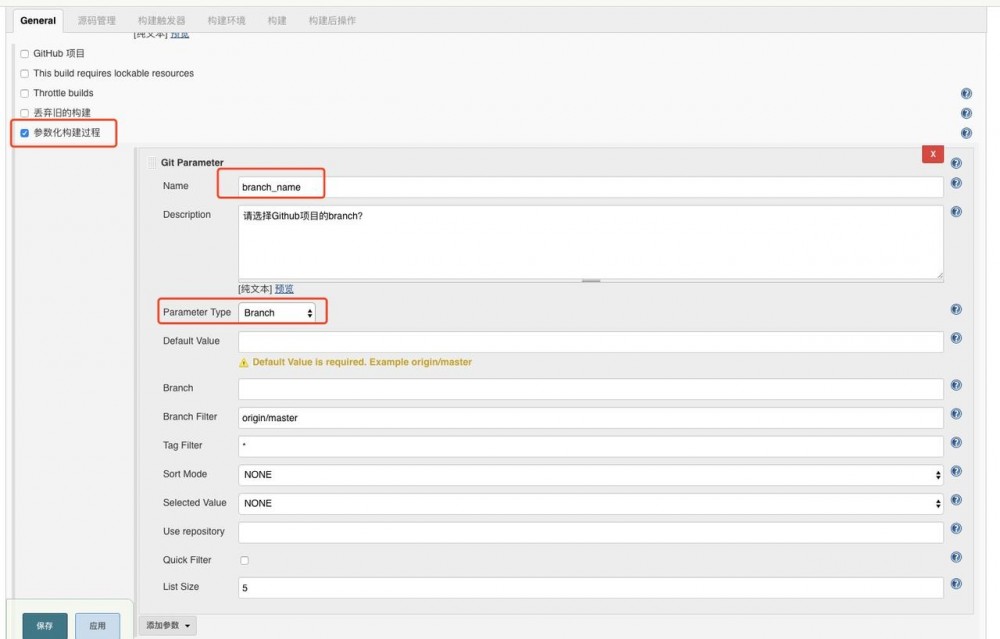Open help icon for Branch Filter
1000x639 pixels.
pos(956,414)
